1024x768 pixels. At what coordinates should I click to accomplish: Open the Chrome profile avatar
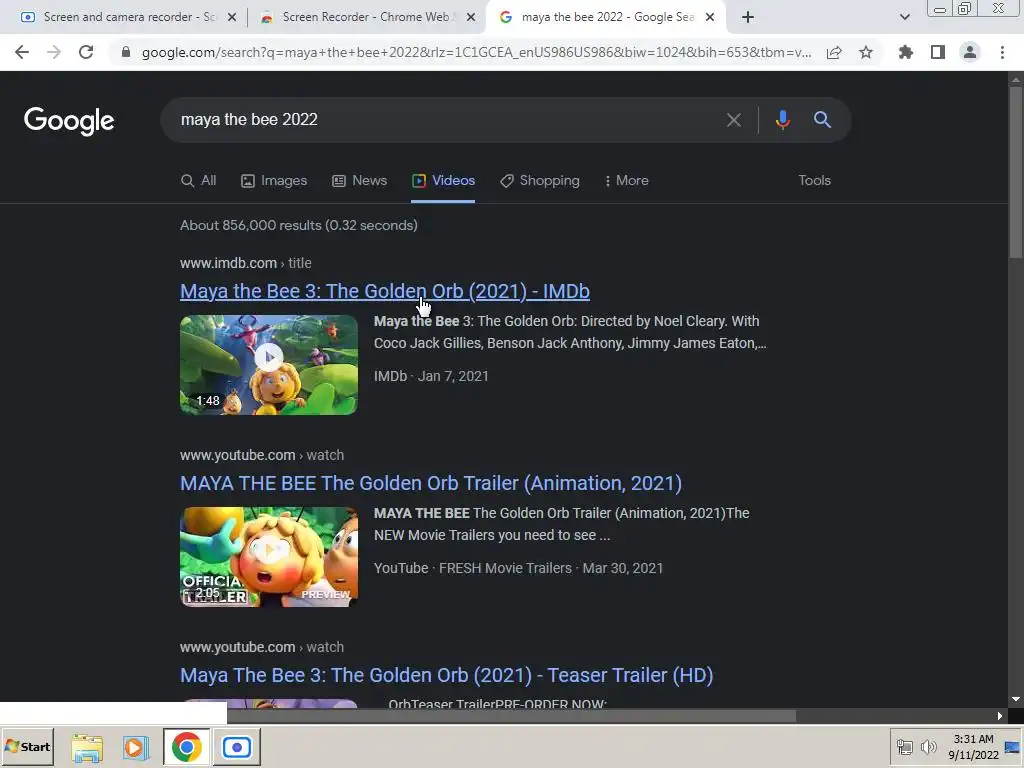point(970,52)
